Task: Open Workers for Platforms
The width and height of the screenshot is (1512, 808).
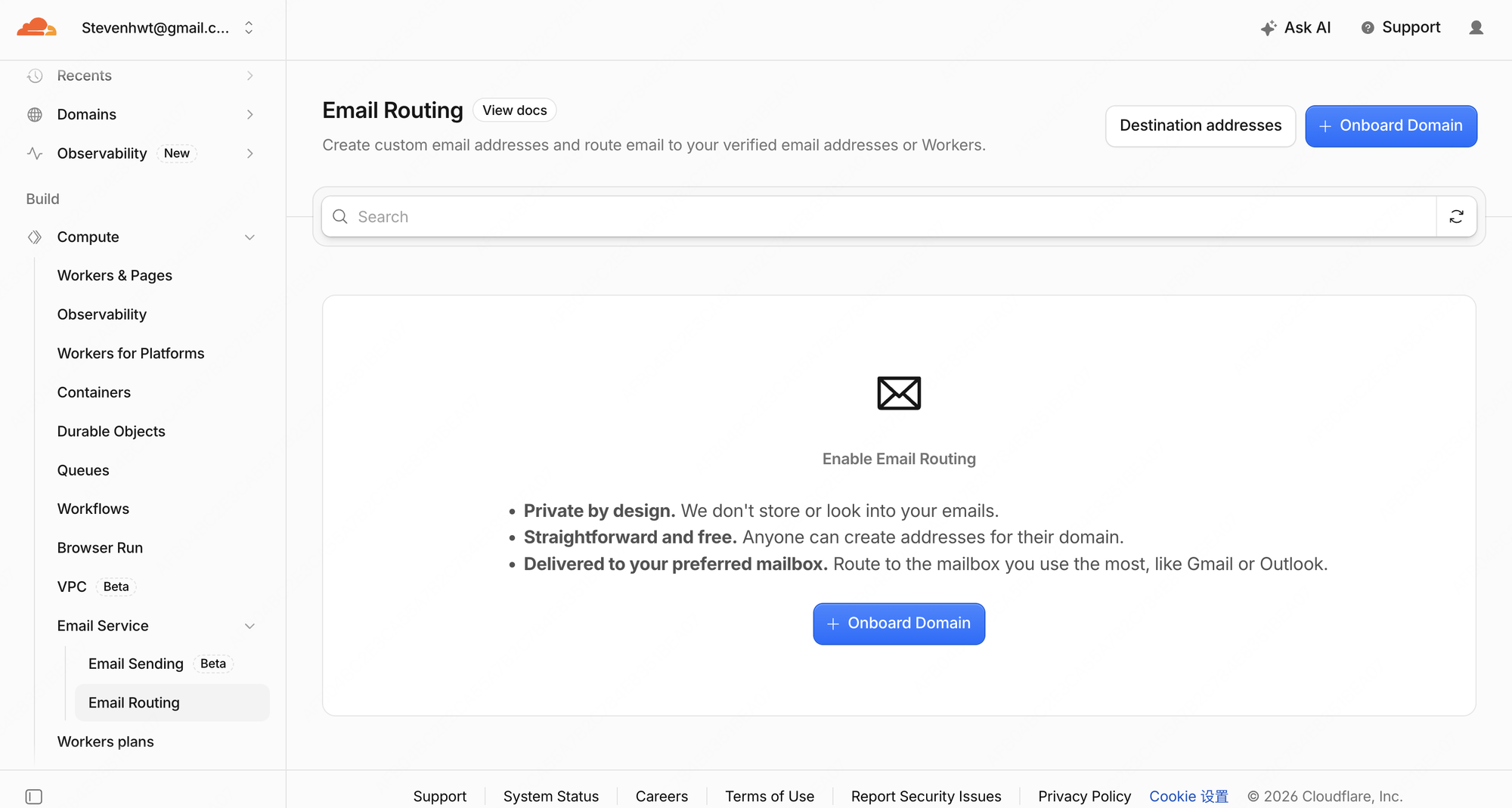Action: (131, 354)
